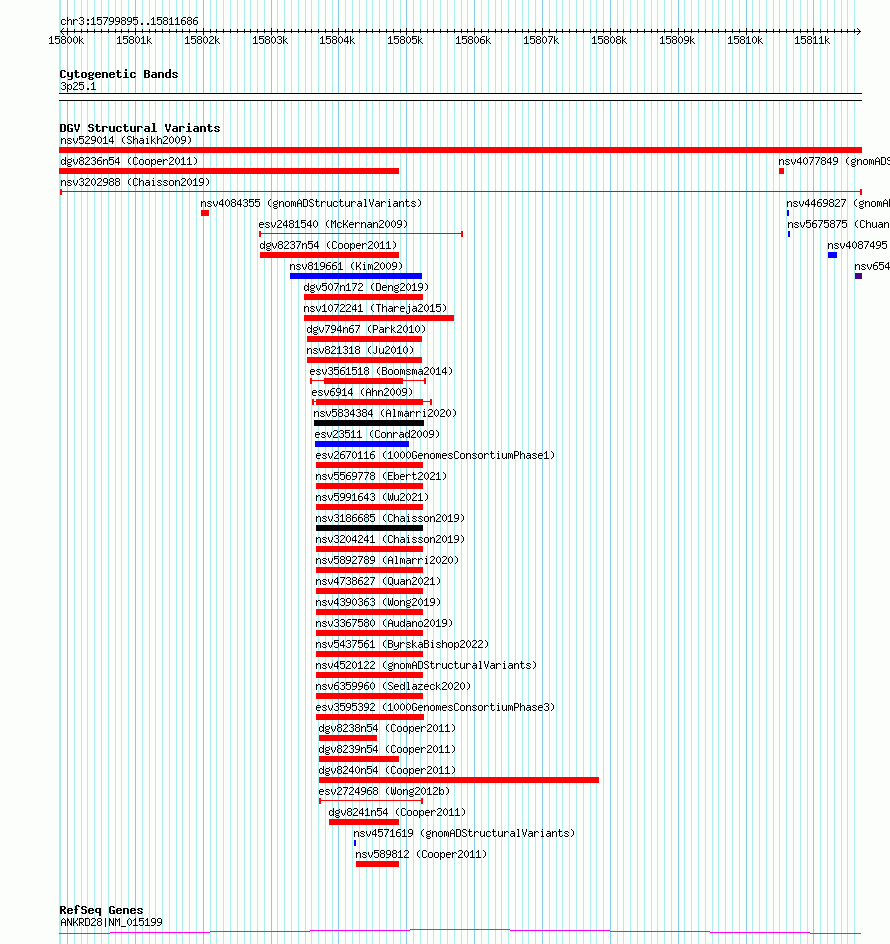Click the RefSeq Genes track title
The image size is (890, 944).
click(x=101, y=910)
